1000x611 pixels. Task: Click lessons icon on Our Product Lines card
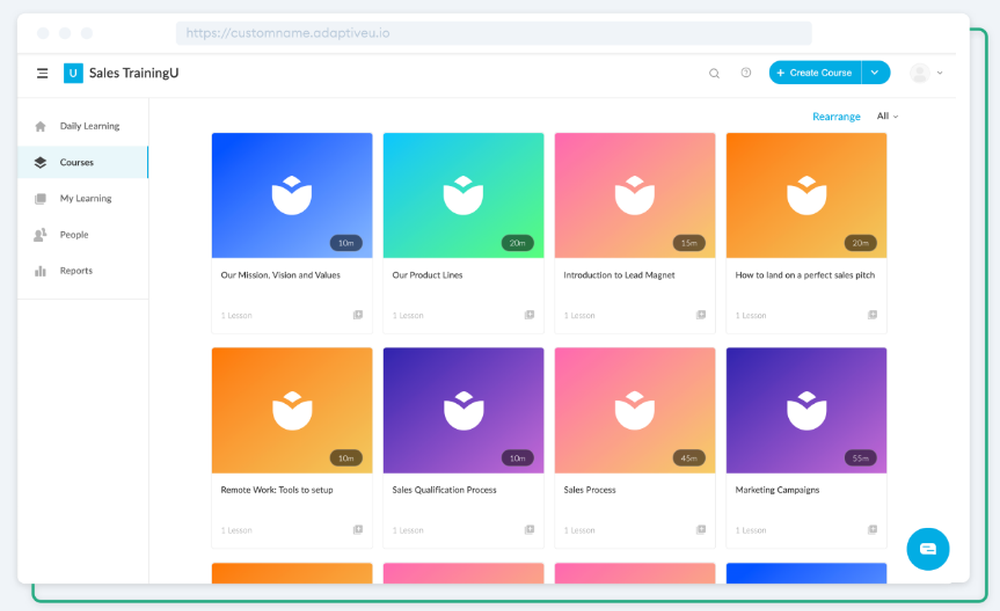pos(529,315)
